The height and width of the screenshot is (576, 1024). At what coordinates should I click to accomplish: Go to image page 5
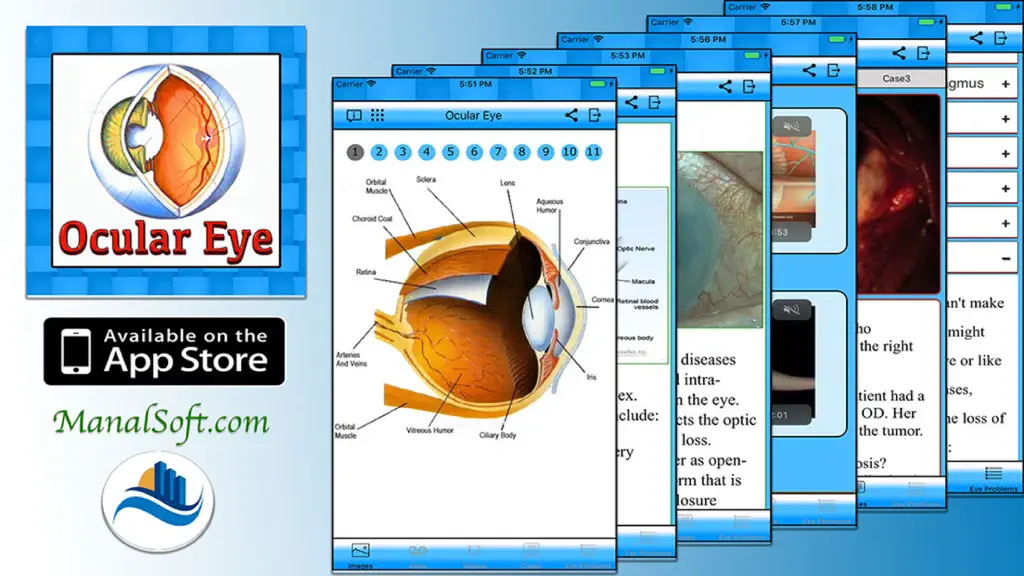[450, 152]
